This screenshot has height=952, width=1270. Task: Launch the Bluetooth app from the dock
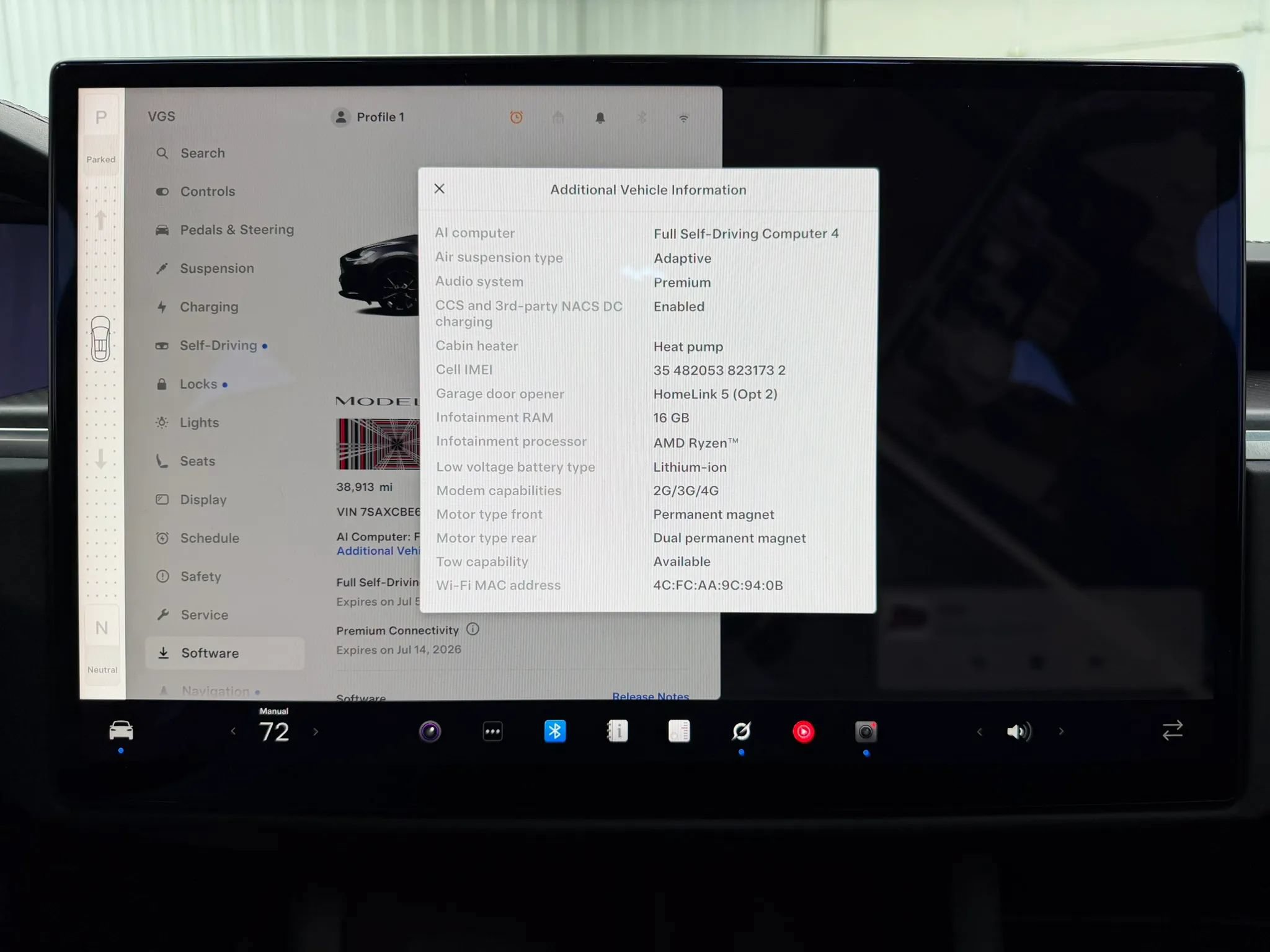[555, 731]
